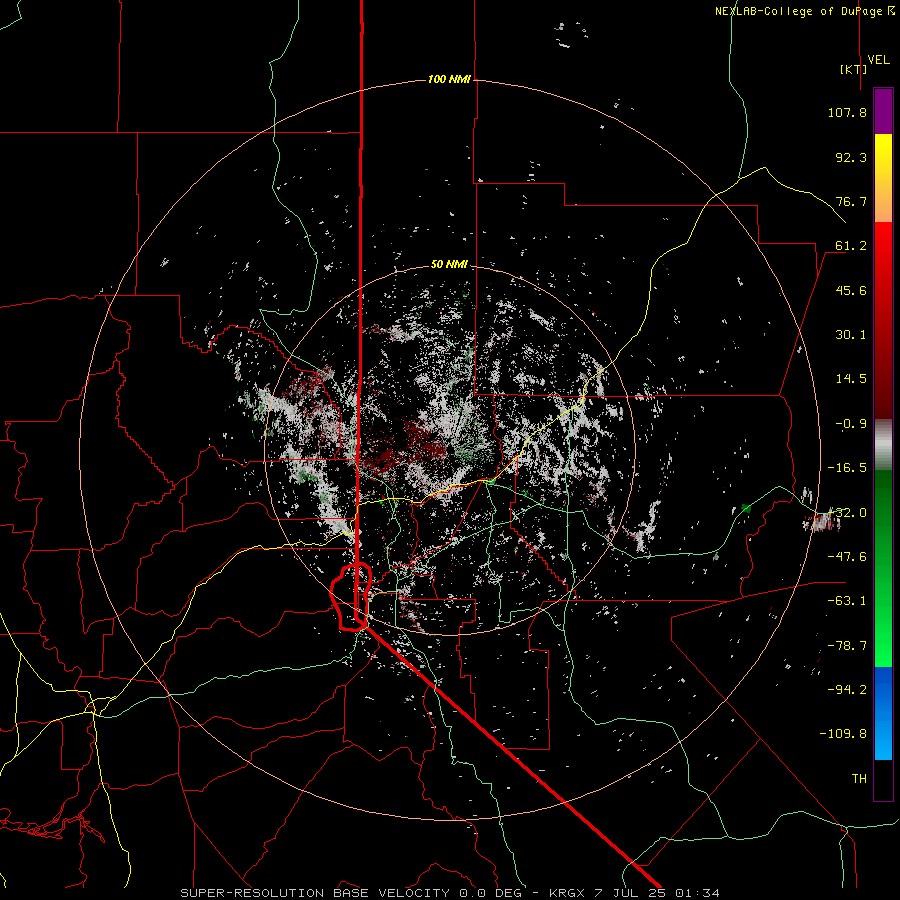900x900 pixels.
Task: Click the -16.5 legend value
Action: pos(847,468)
